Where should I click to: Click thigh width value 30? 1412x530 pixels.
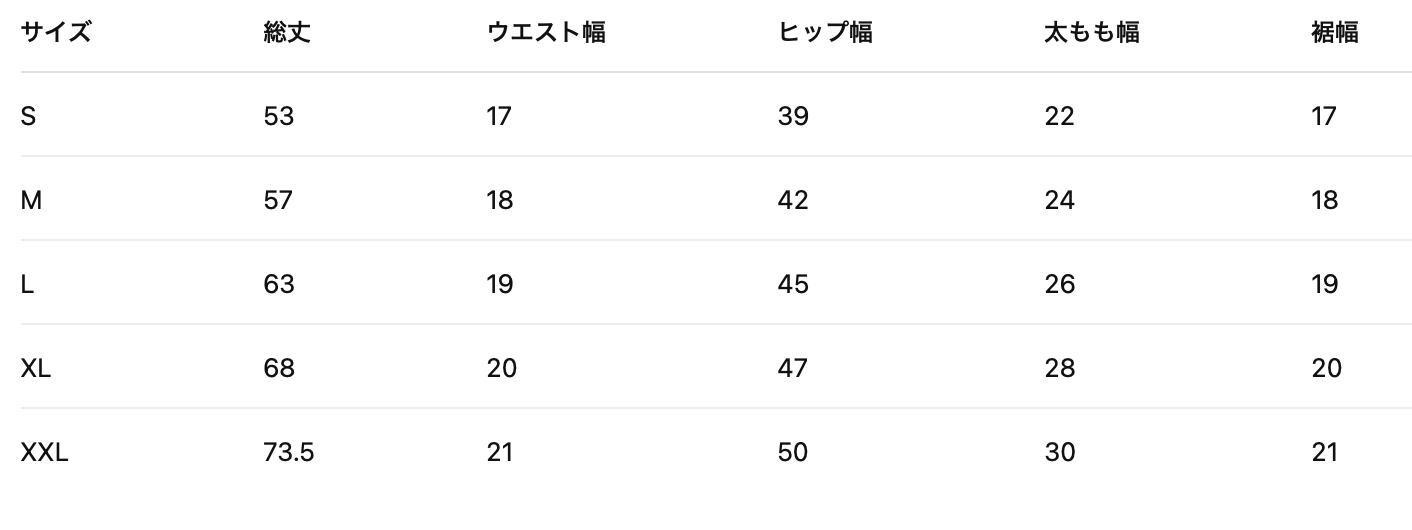[1059, 453]
